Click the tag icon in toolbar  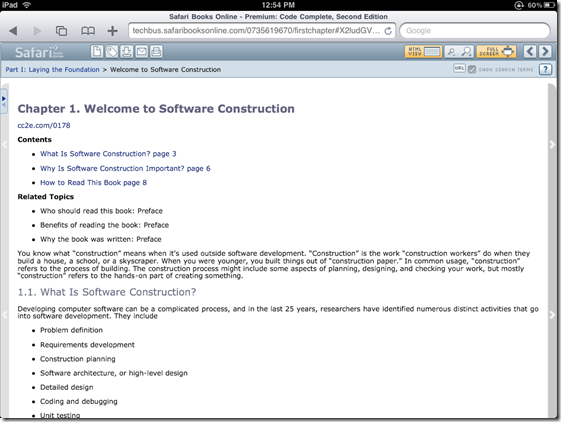pos(112,52)
